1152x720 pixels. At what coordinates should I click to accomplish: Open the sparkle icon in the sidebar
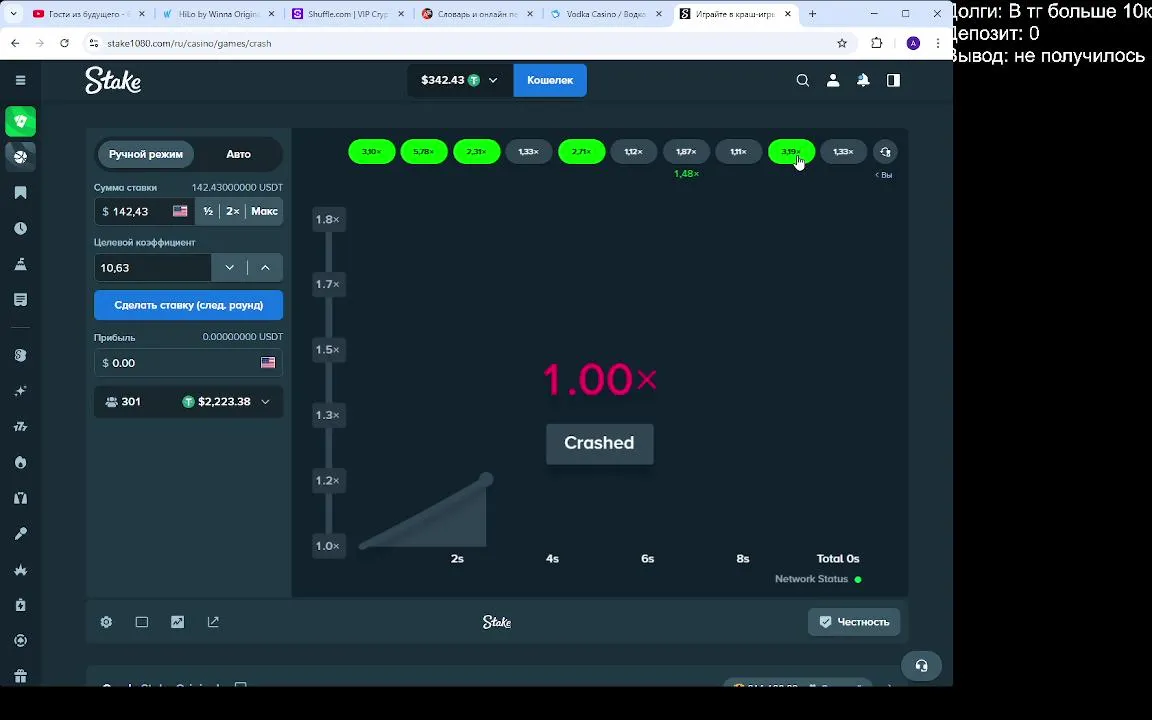tap(21, 391)
